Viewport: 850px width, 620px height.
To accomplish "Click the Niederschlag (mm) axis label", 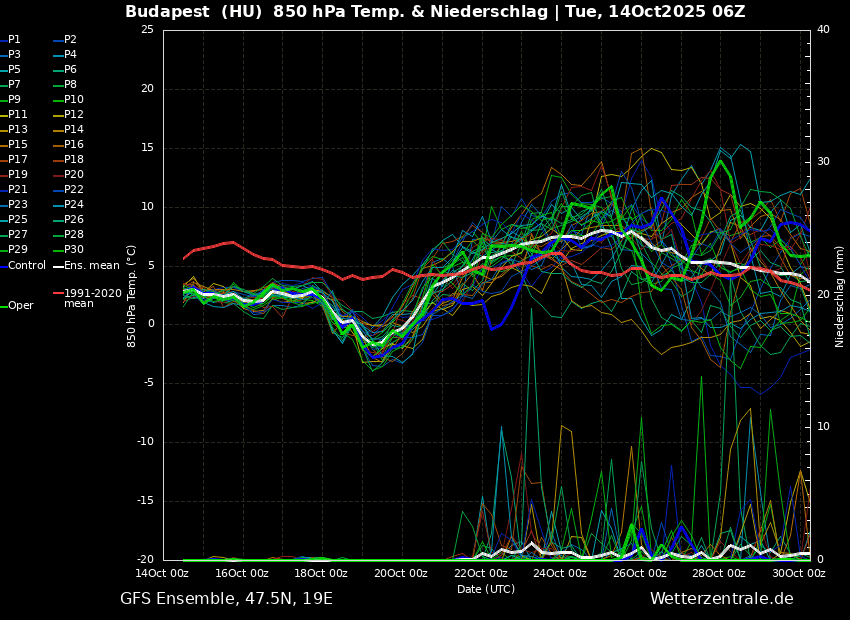I will pyautogui.click(x=840, y=296).
